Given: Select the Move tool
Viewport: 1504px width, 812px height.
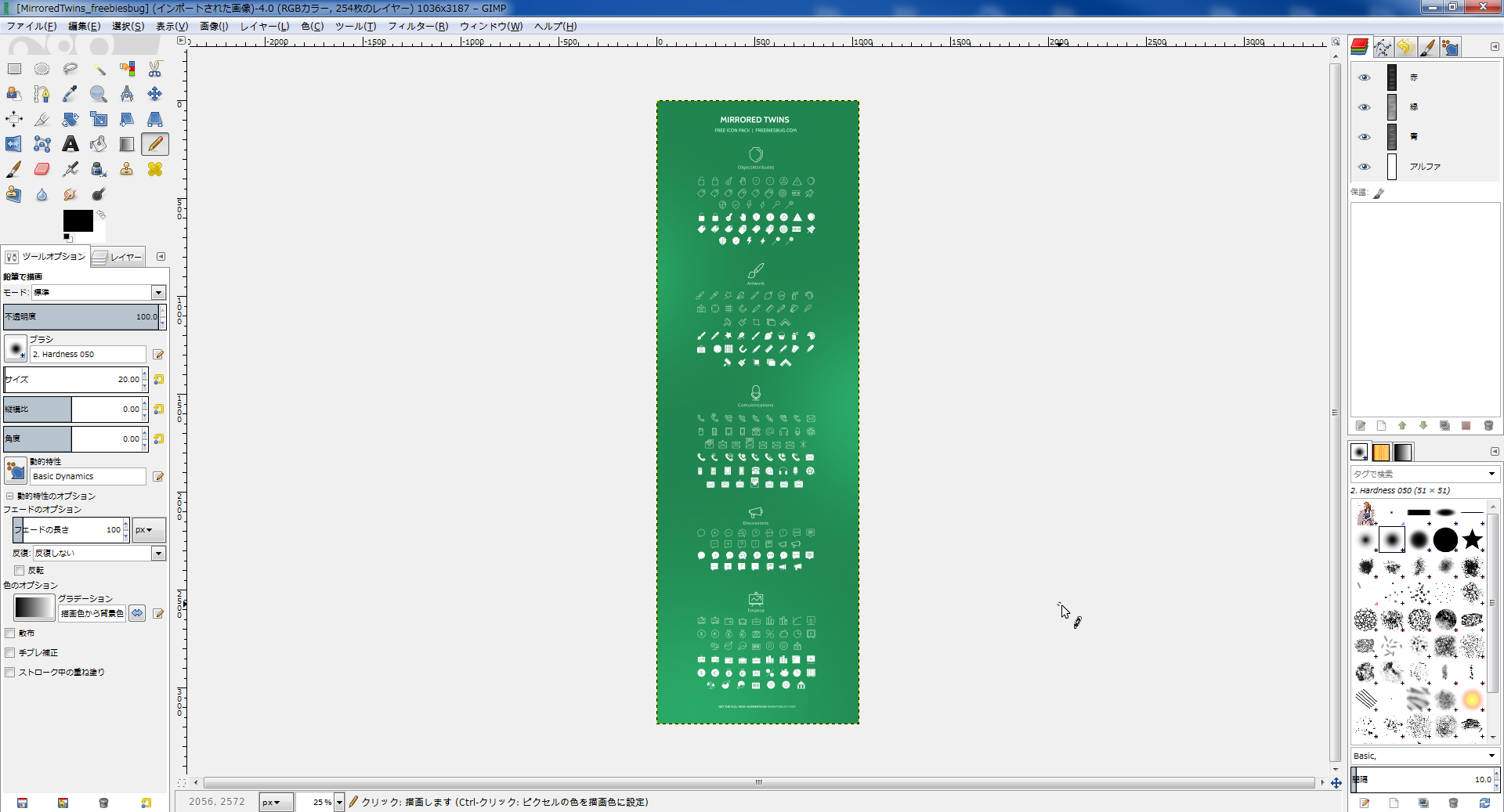Looking at the screenshot, I should (x=155, y=94).
